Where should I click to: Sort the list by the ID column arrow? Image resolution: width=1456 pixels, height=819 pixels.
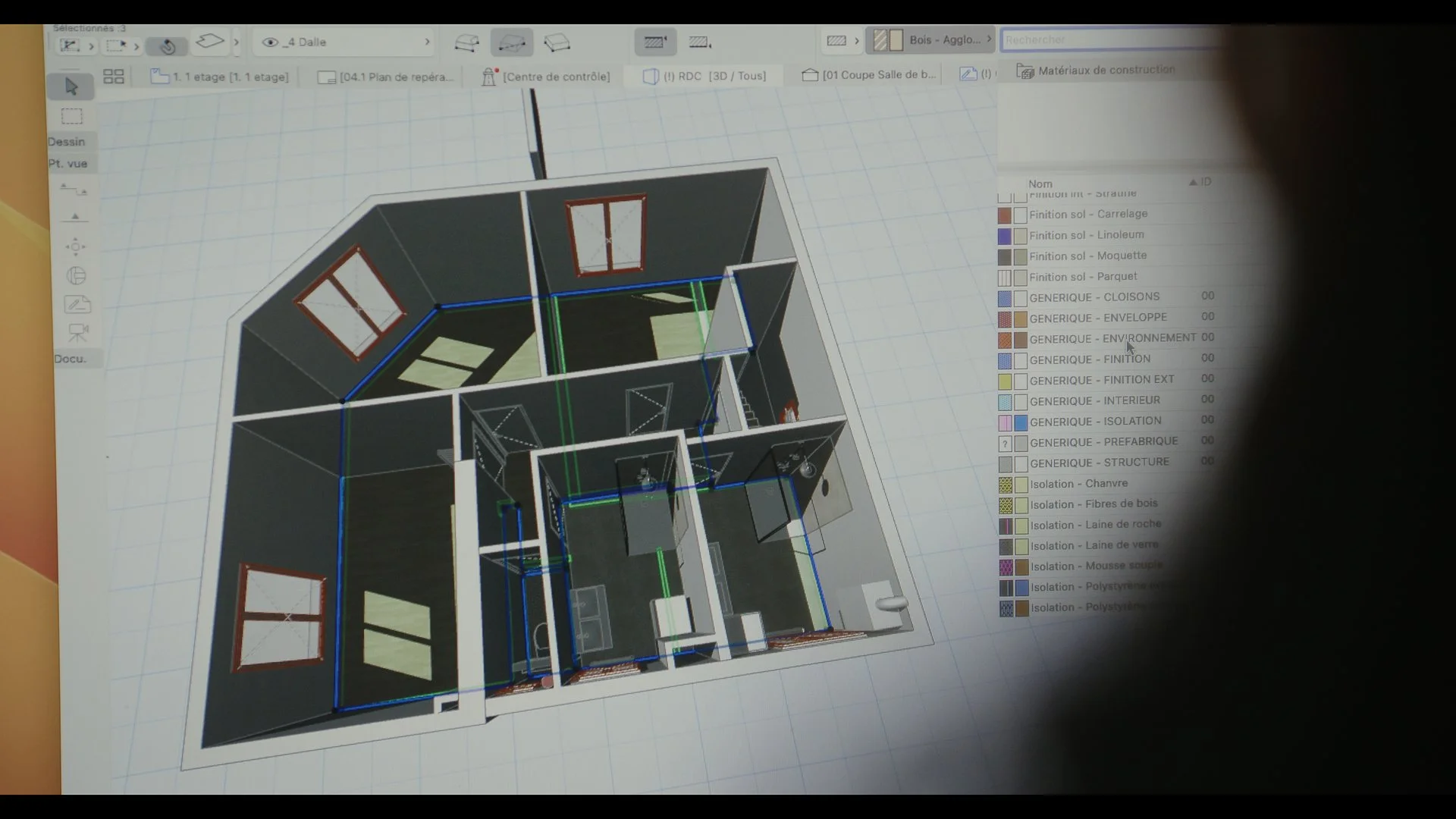(x=1193, y=182)
